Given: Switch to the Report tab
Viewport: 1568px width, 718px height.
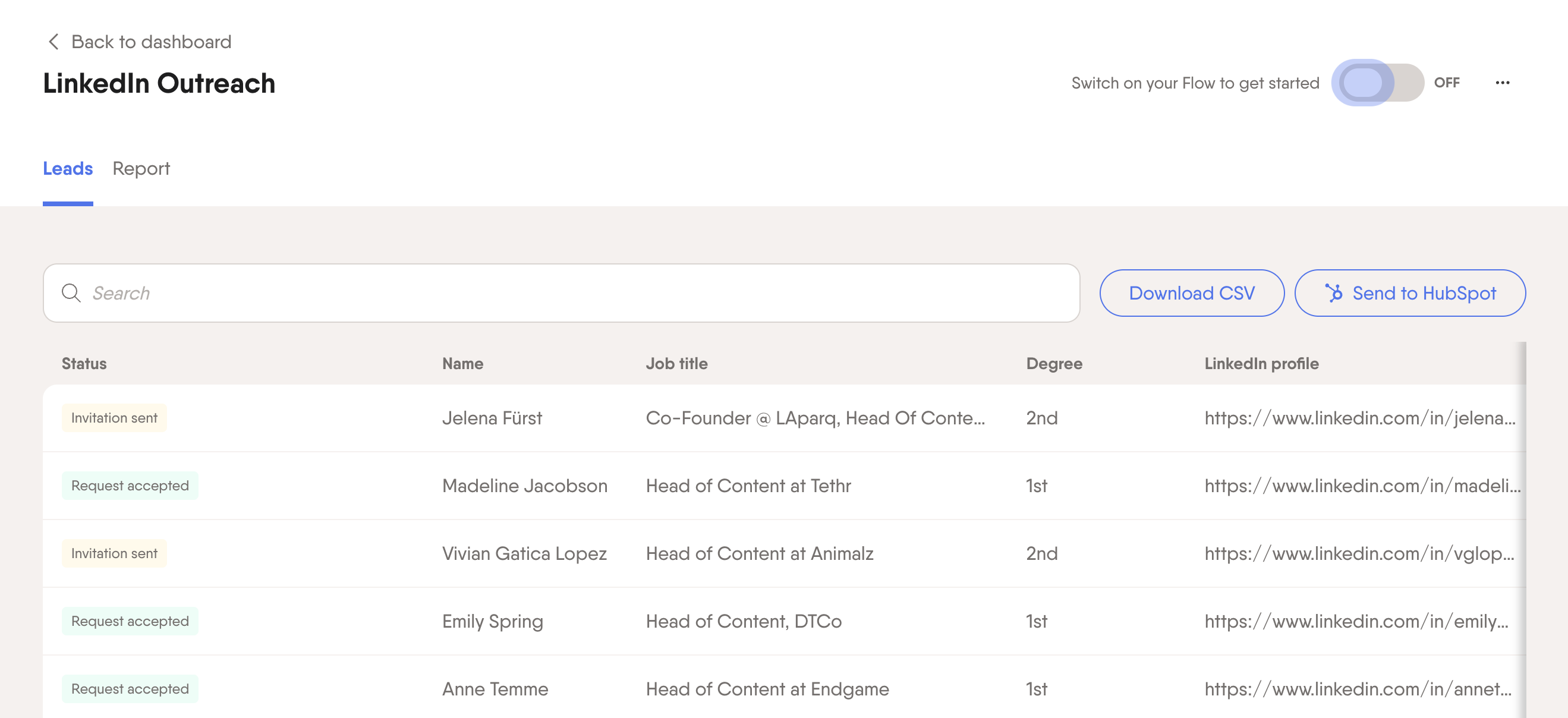Looking at the screenshot, I should (141, 169).
